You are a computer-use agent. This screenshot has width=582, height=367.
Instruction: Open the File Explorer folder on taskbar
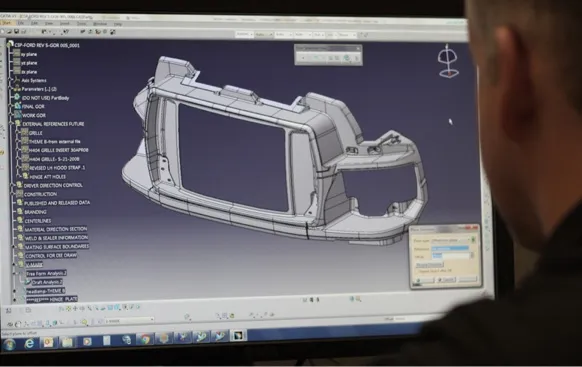click(x=67, y=342)
